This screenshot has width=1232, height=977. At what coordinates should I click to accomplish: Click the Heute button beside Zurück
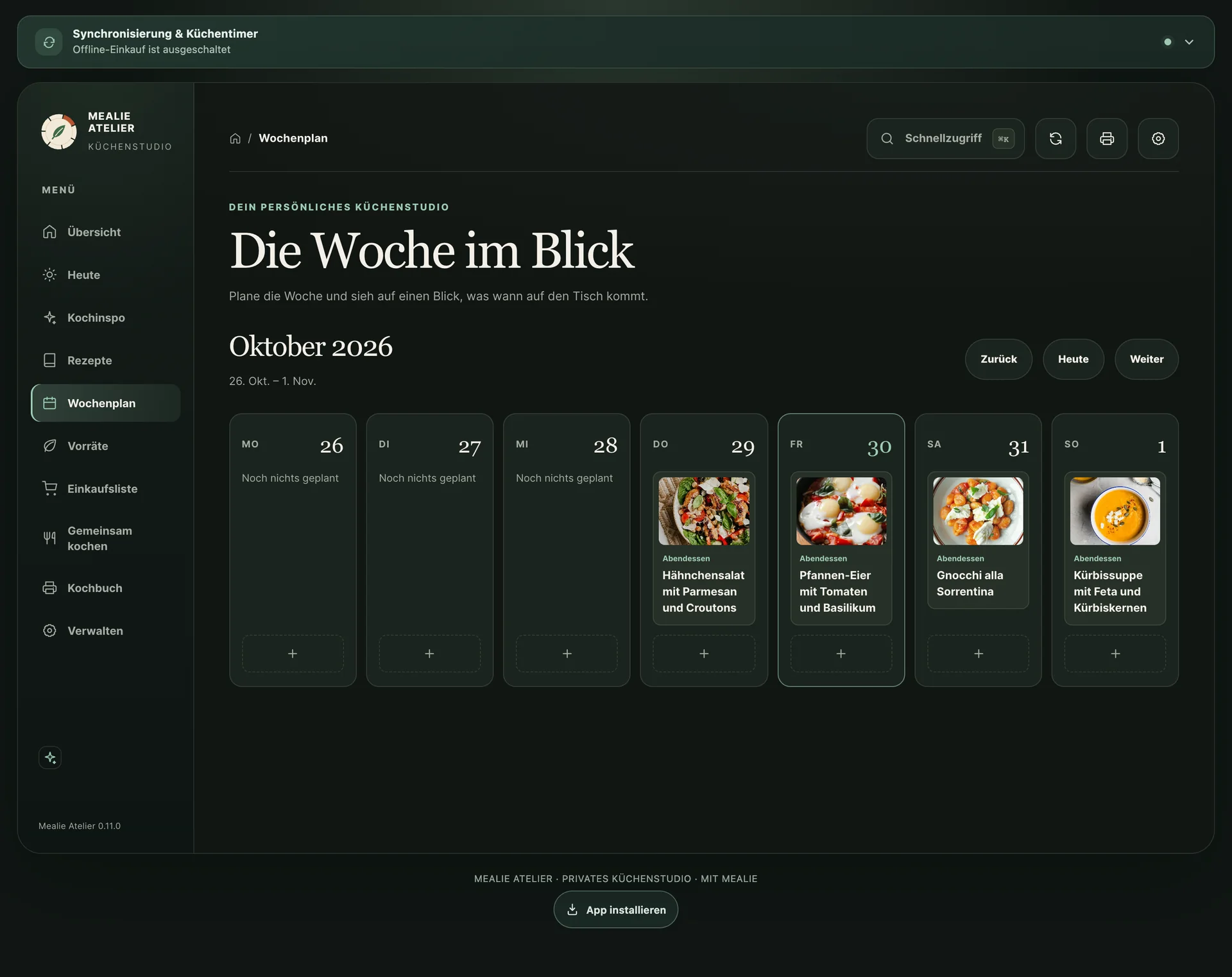[x=1073, y=359]
